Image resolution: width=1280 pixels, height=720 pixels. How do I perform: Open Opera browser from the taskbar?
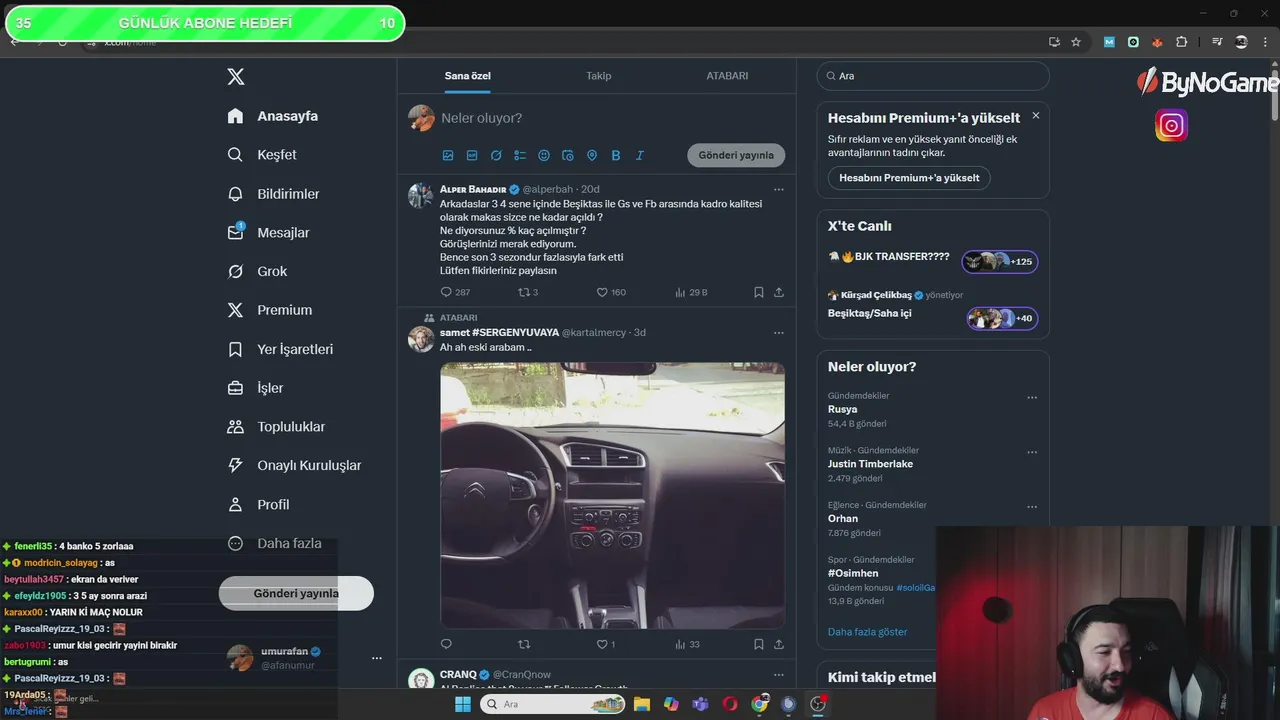click(x=730, y=704)
